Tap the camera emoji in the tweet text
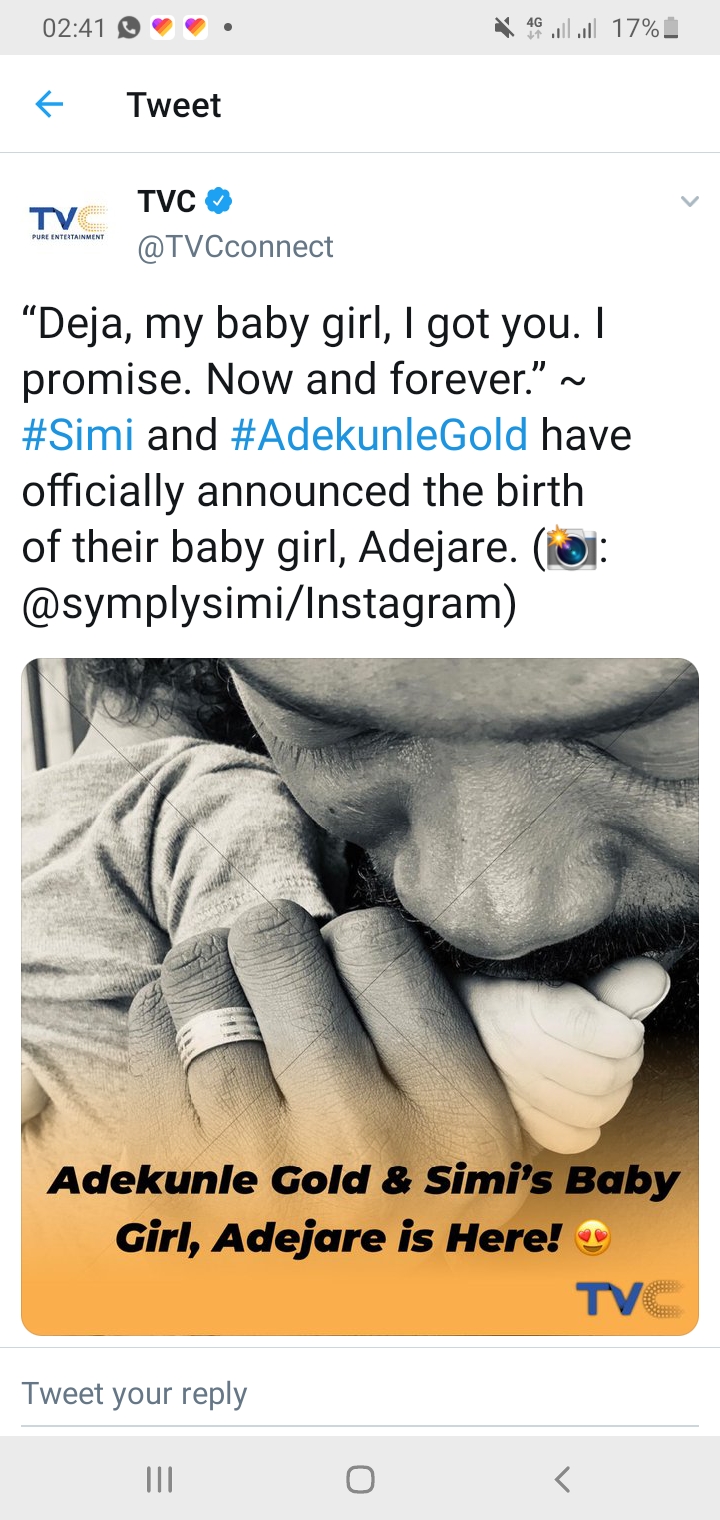The image size is (720, 1520). [571, 548]
